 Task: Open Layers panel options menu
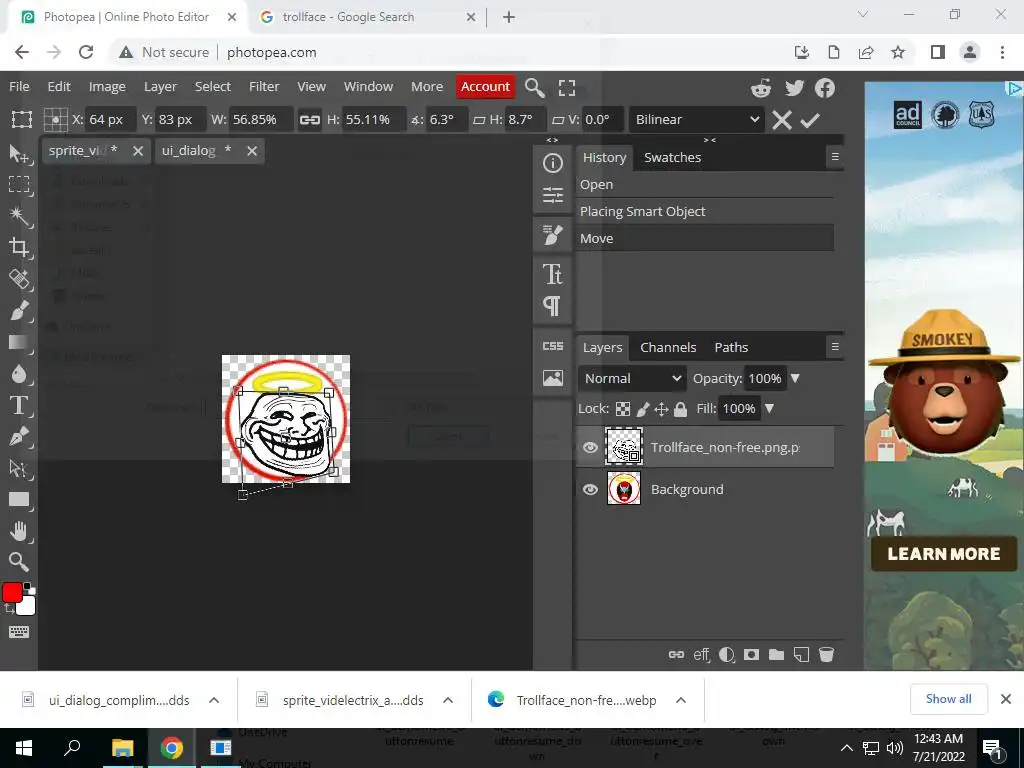[835, 347]
